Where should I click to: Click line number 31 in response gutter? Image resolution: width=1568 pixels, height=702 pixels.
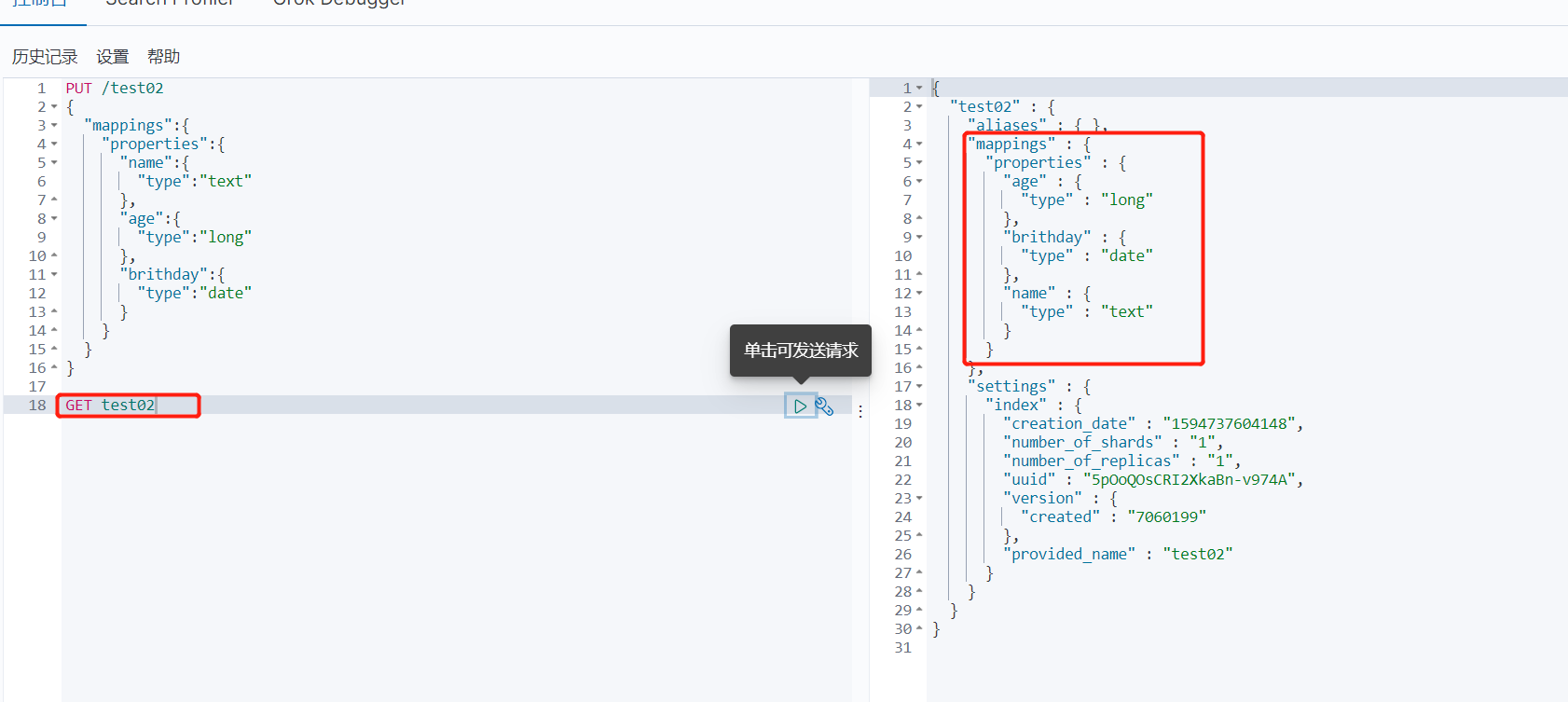902,648
